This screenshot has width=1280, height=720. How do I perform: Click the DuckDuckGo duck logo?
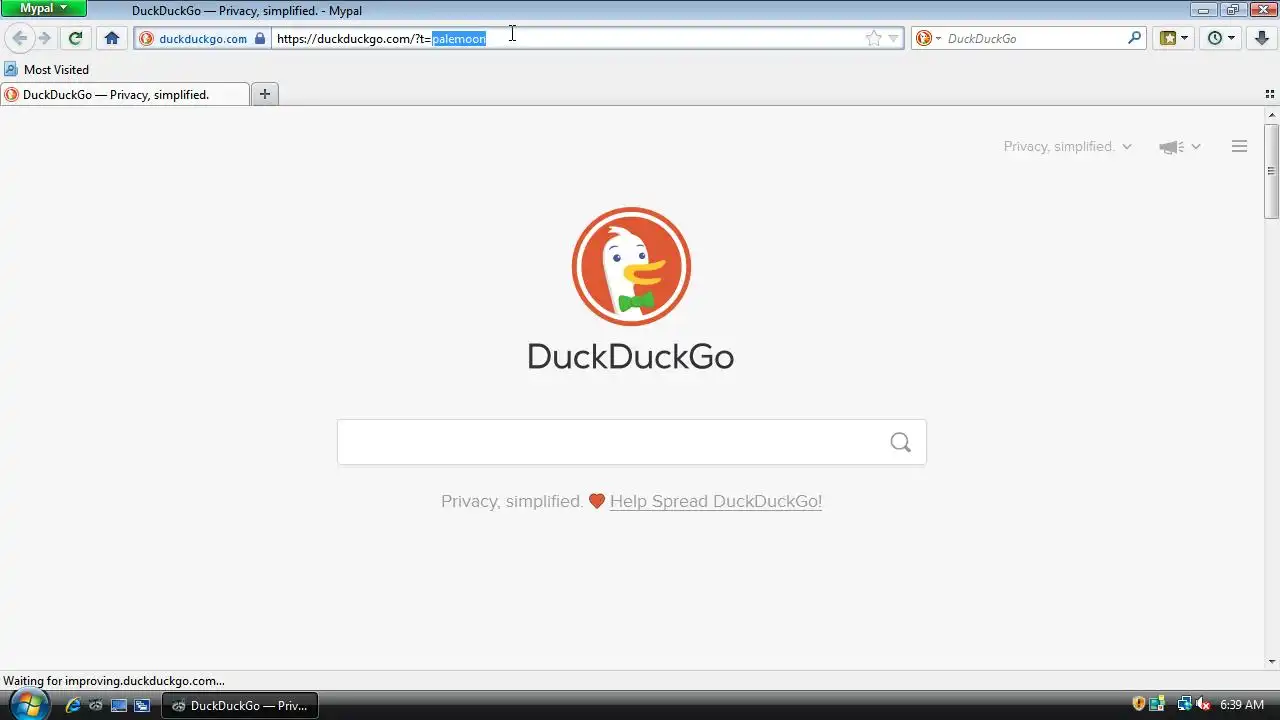(x=631, y=266)
